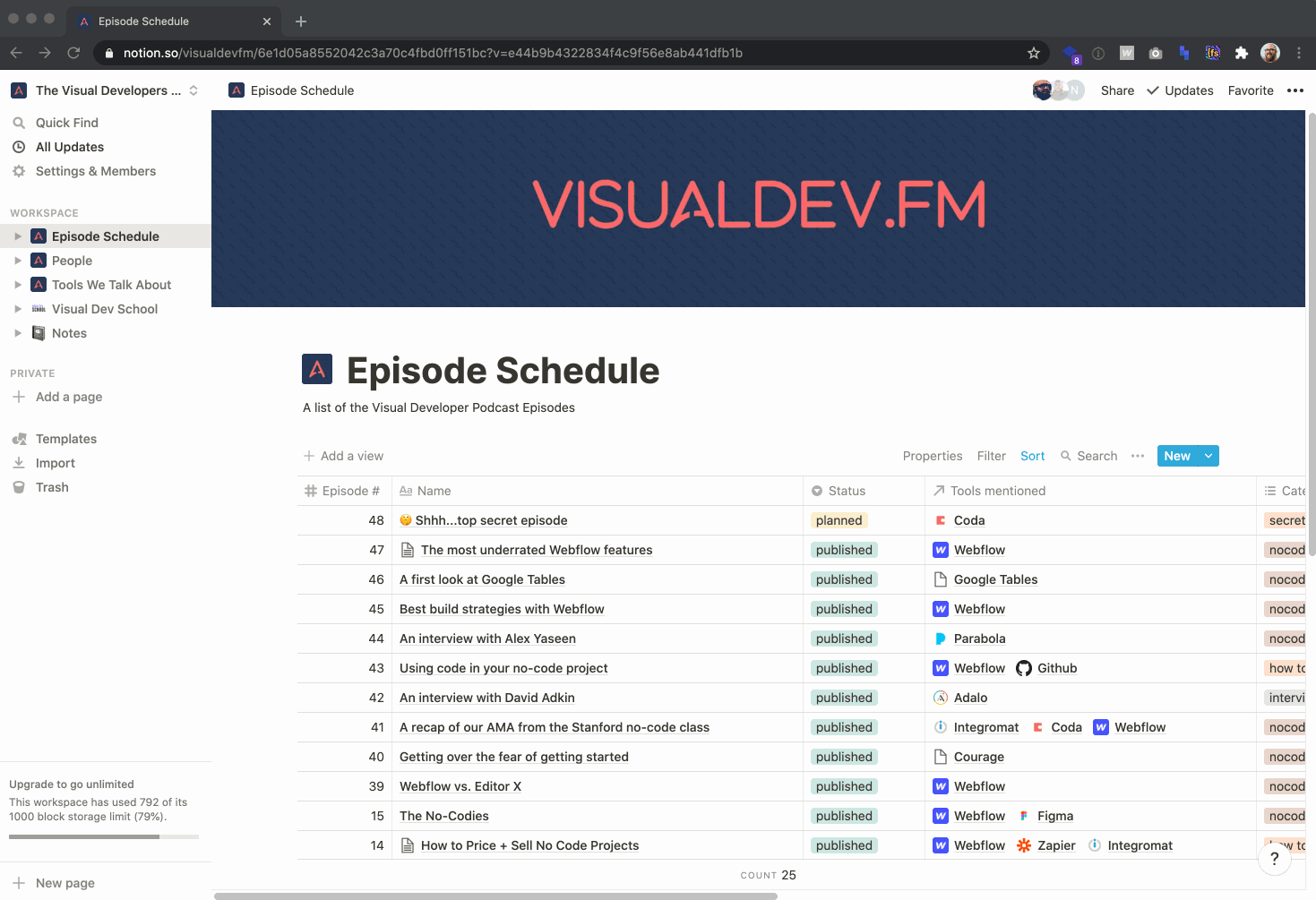This screenshot has width=1316, height=900.
Task: Click the page description text
Action: click(x=439, y=407)
